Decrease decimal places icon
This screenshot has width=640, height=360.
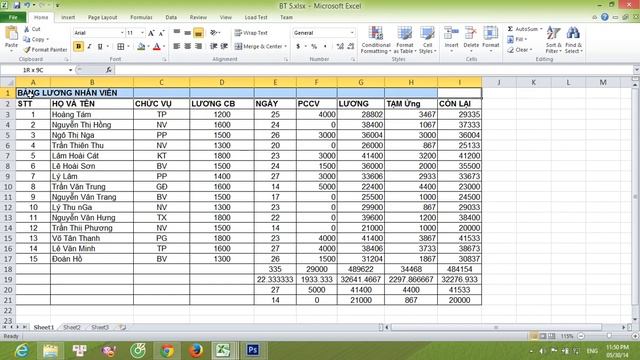(x=351, y=47)
